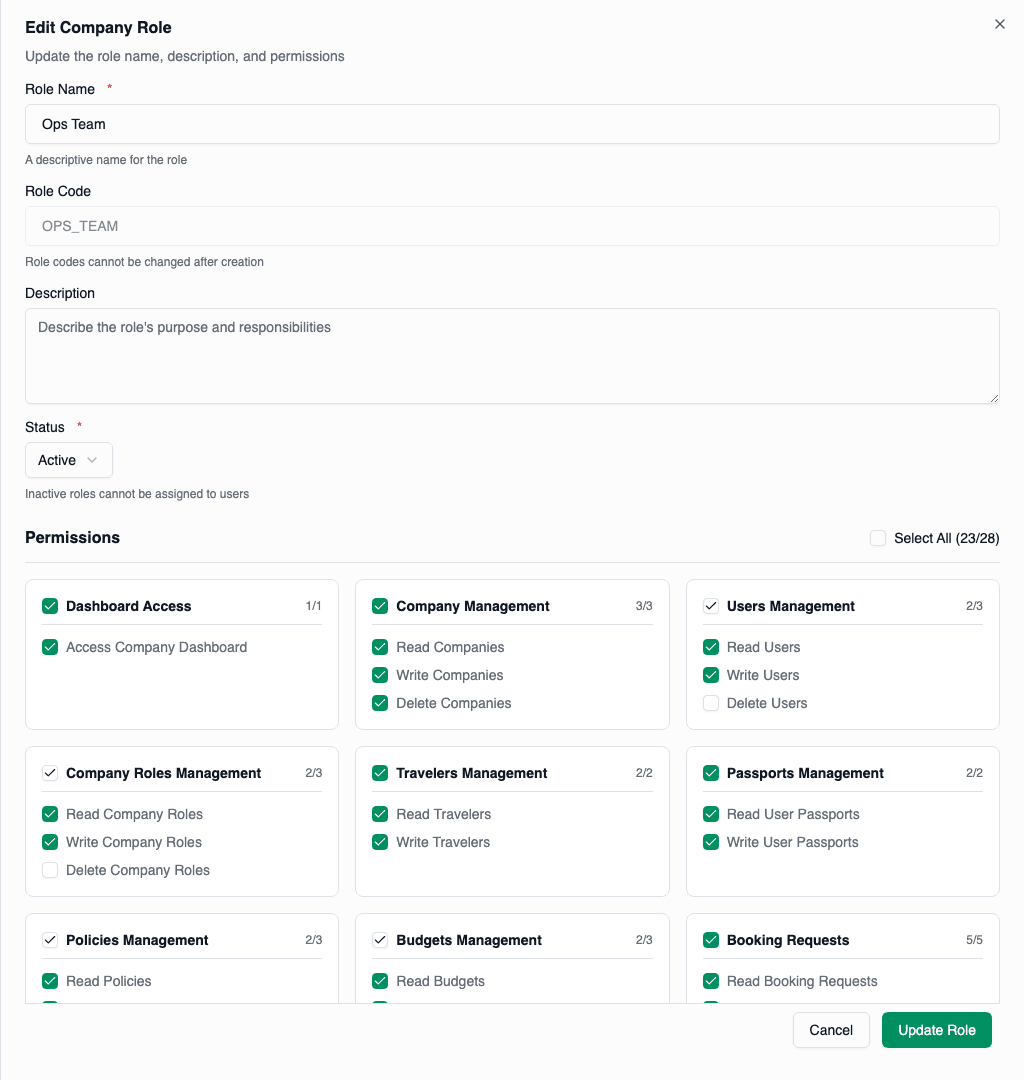Disable the Read Companies permission
This screenshot has width=1024, height=1080.
380,647
